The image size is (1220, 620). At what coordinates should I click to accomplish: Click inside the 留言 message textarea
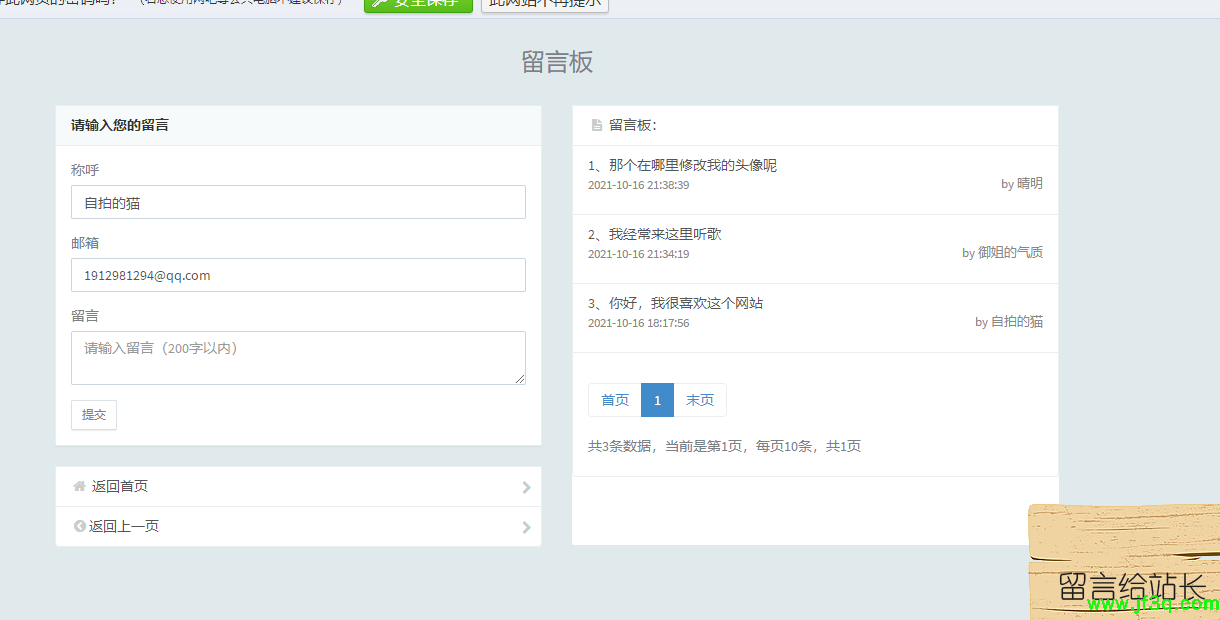point(298,357)
